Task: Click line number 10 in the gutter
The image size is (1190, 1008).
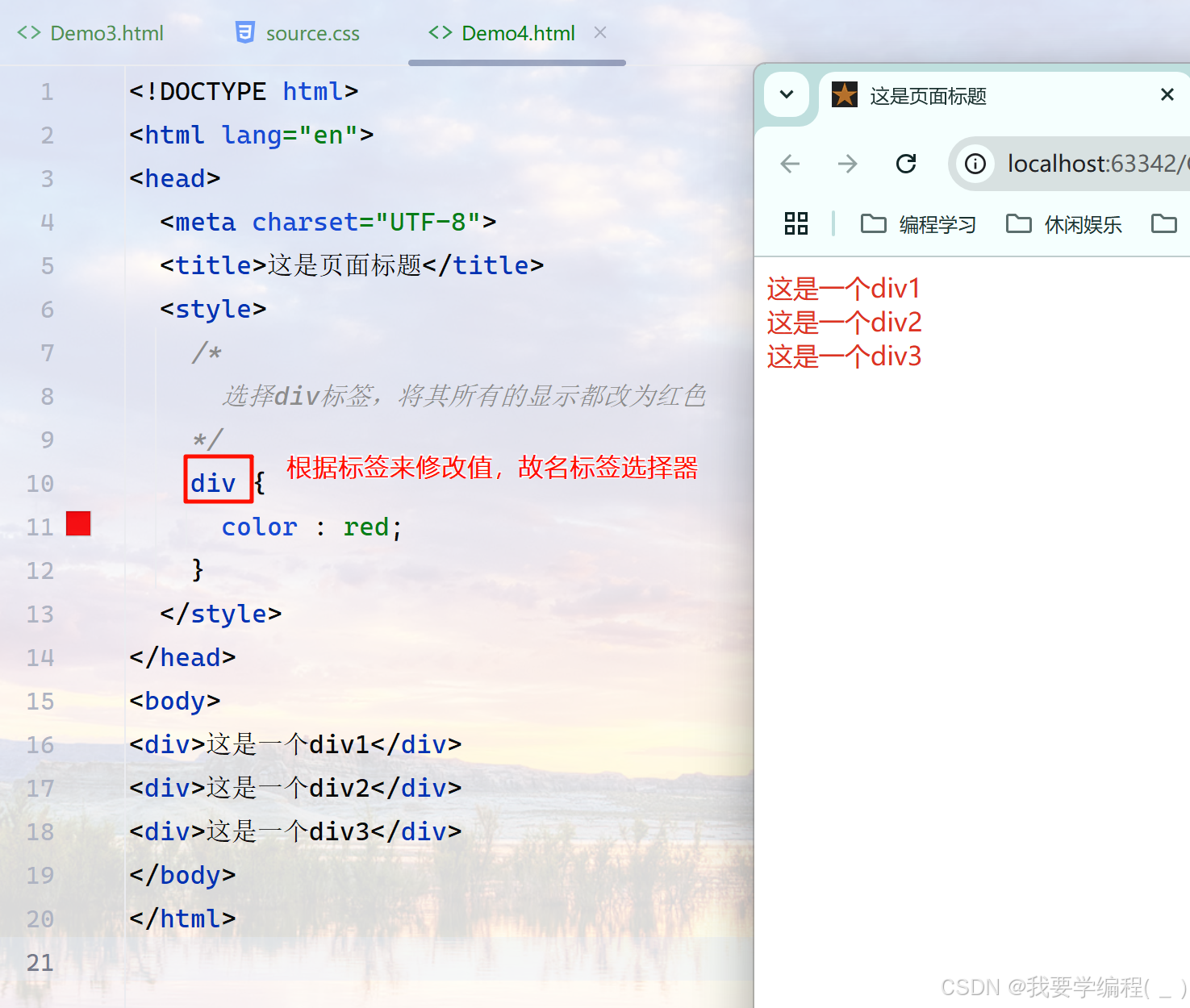Action: point(40,484)
